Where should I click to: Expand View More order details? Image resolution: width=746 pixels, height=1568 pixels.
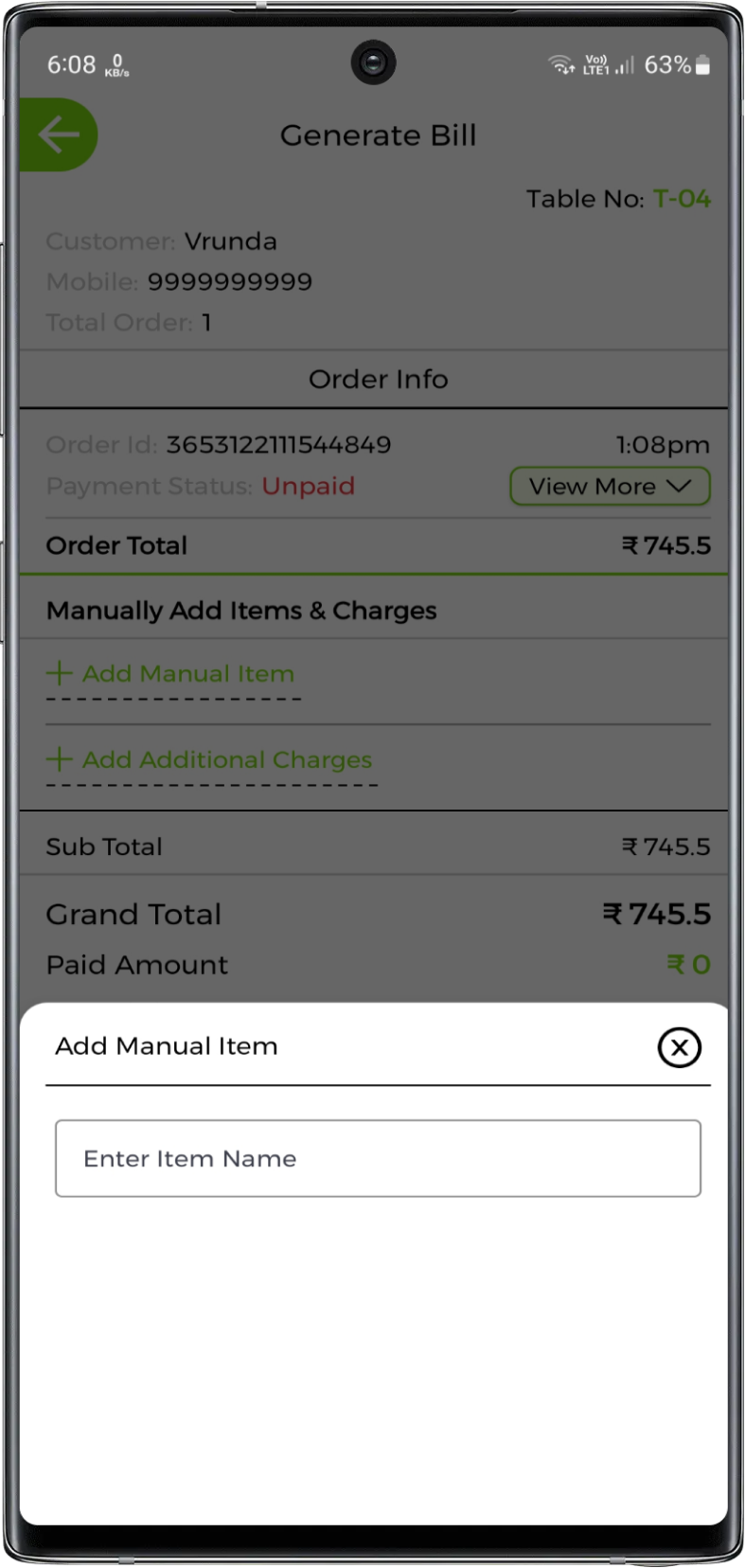610,487
